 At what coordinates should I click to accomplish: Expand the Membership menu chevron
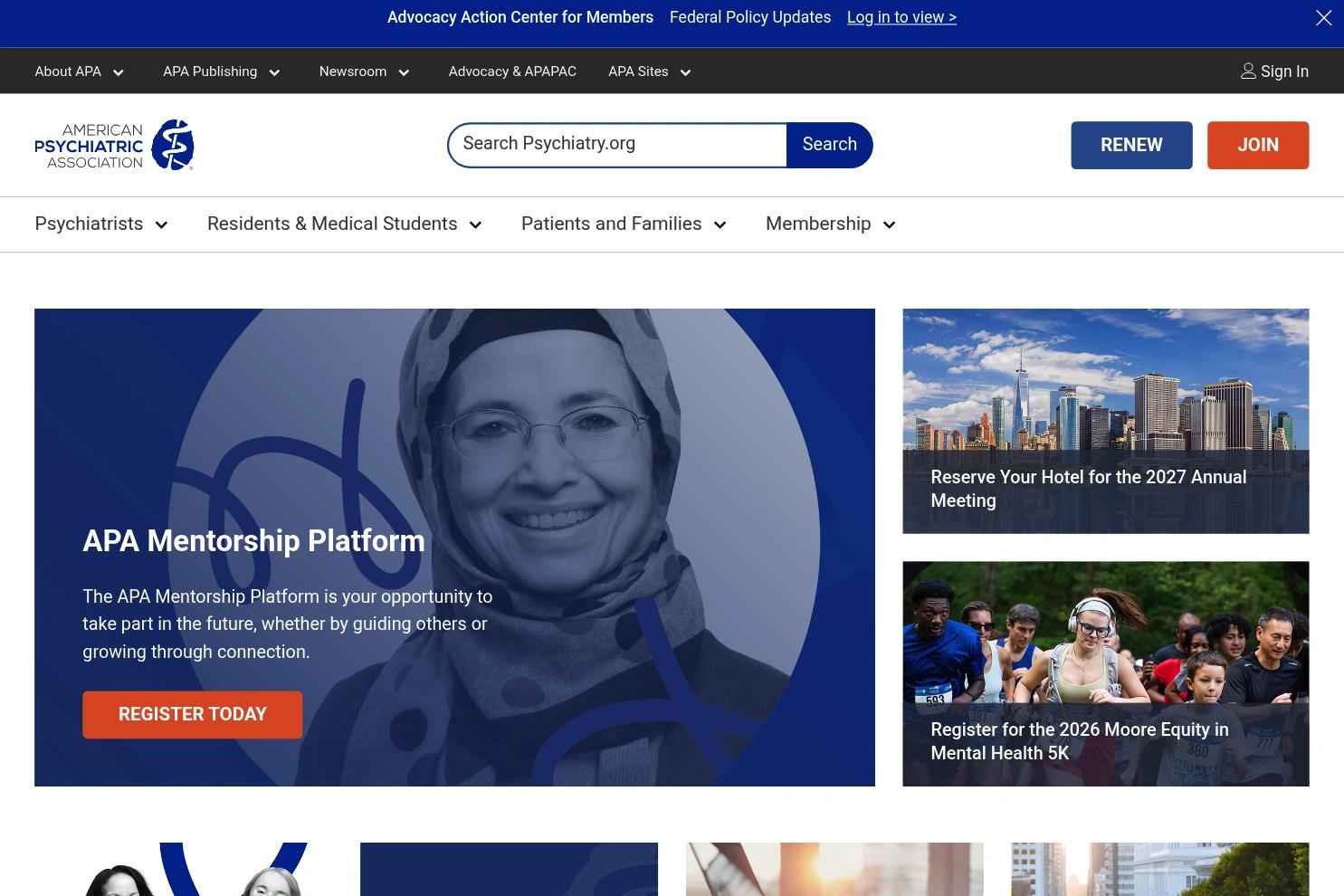pyautogui.click(x=889, y=225)
